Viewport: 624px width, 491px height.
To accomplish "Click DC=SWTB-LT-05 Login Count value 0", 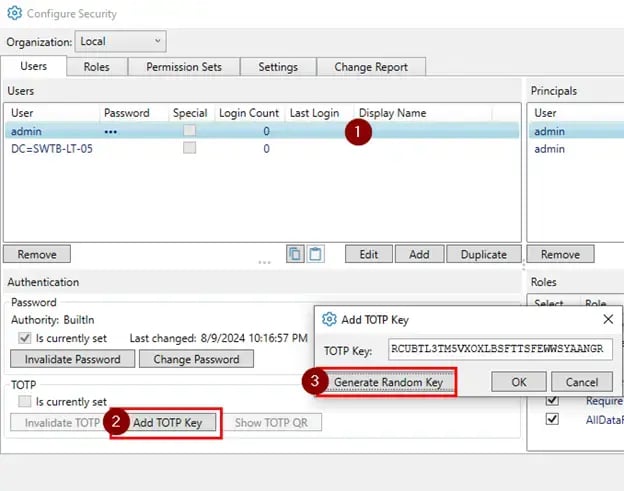I will 266,148.
